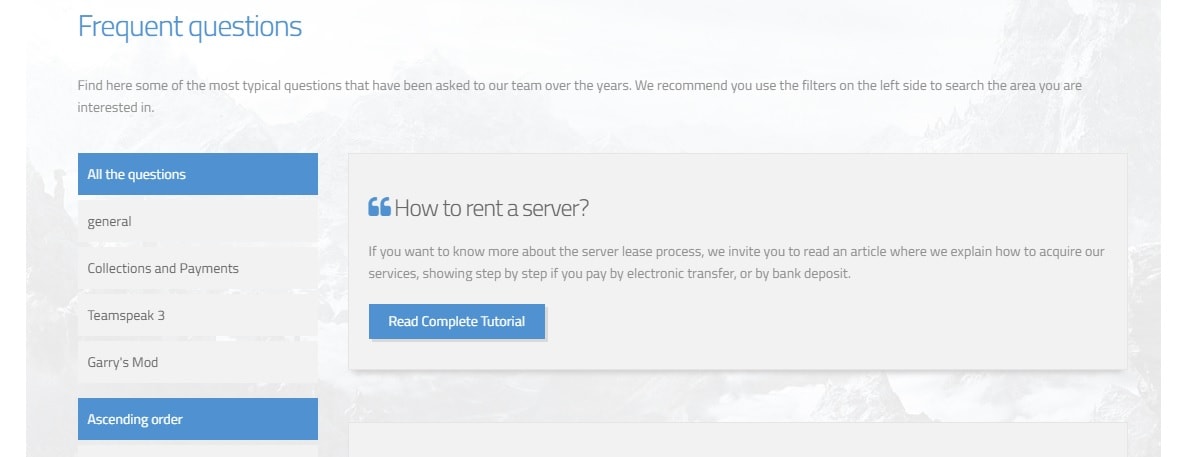Screen dimensions: 1200x457
Task: Click empty space right of Read Complete Tutorial
Action: [x=830, y=321]
